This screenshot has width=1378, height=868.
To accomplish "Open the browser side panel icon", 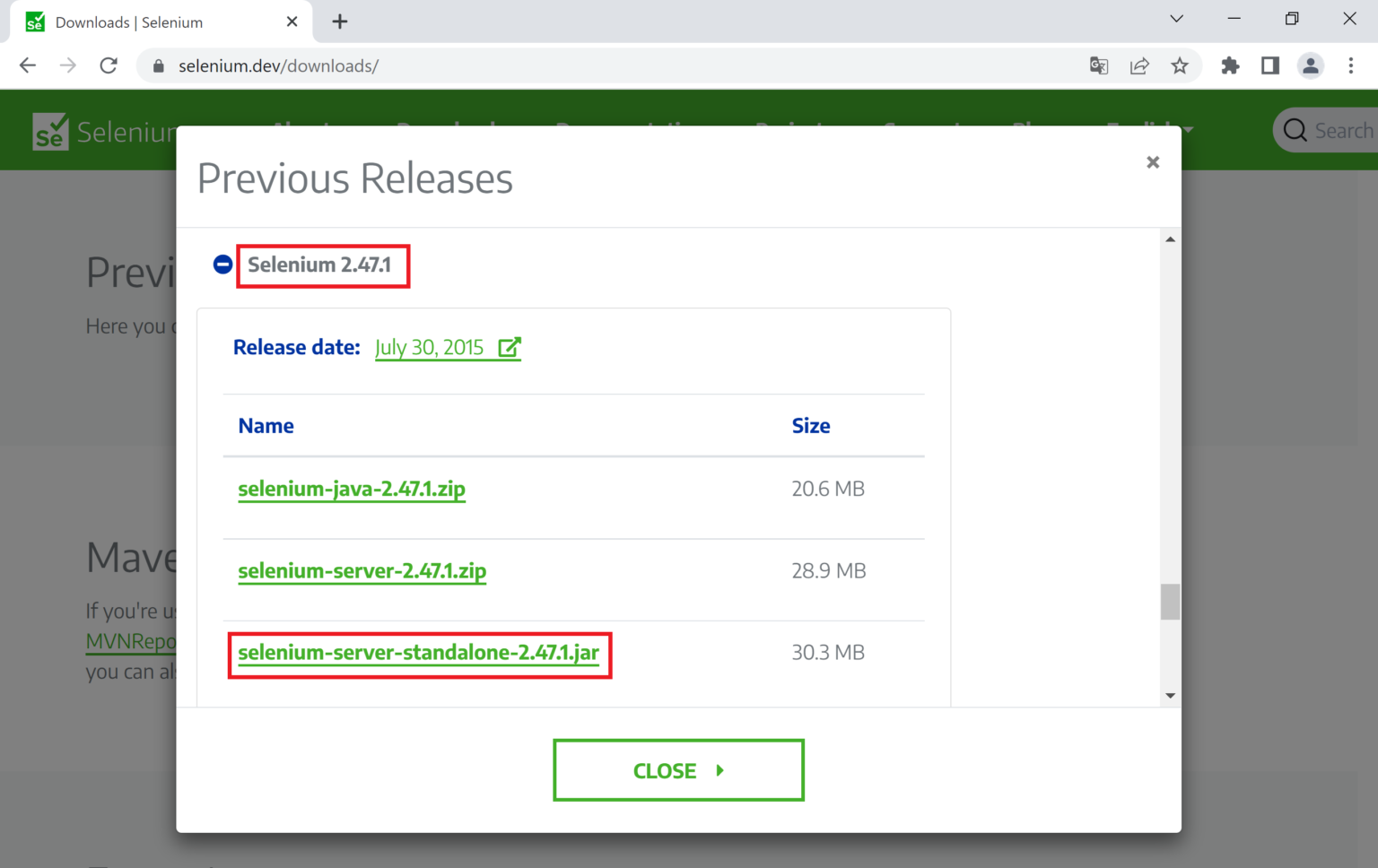I will [x=1270, y=65].
